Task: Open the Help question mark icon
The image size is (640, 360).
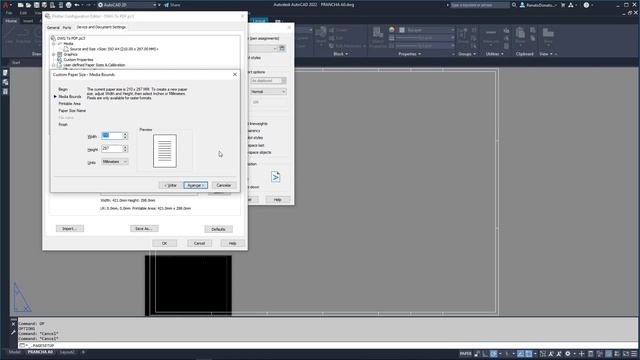Action: (x=586, y=5)
